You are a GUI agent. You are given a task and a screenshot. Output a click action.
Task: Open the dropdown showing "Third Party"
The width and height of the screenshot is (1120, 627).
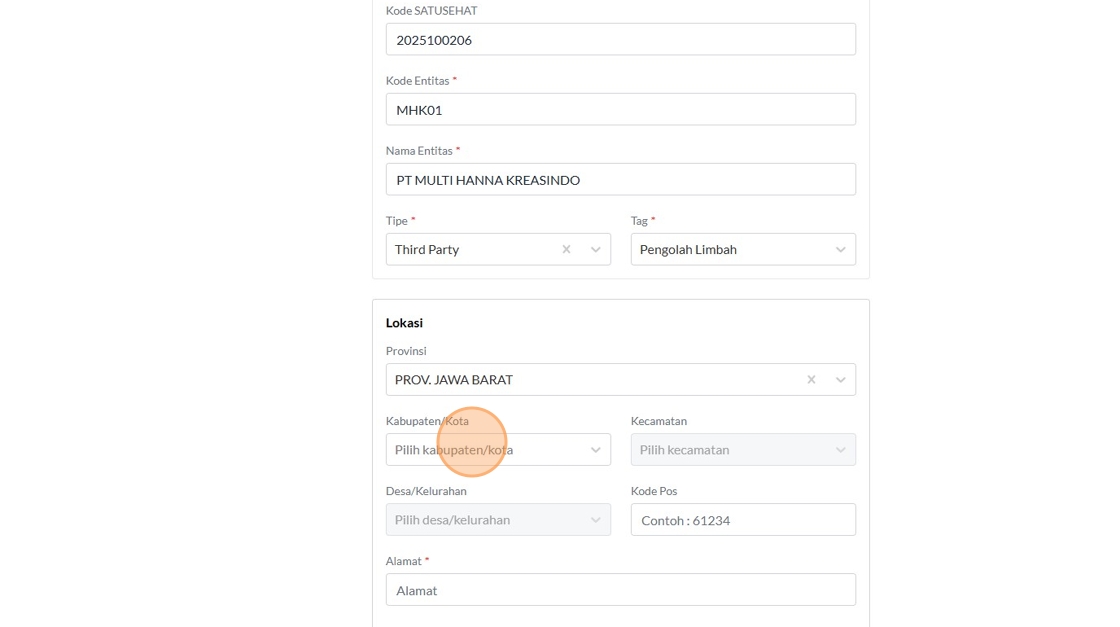pos(470,250)
